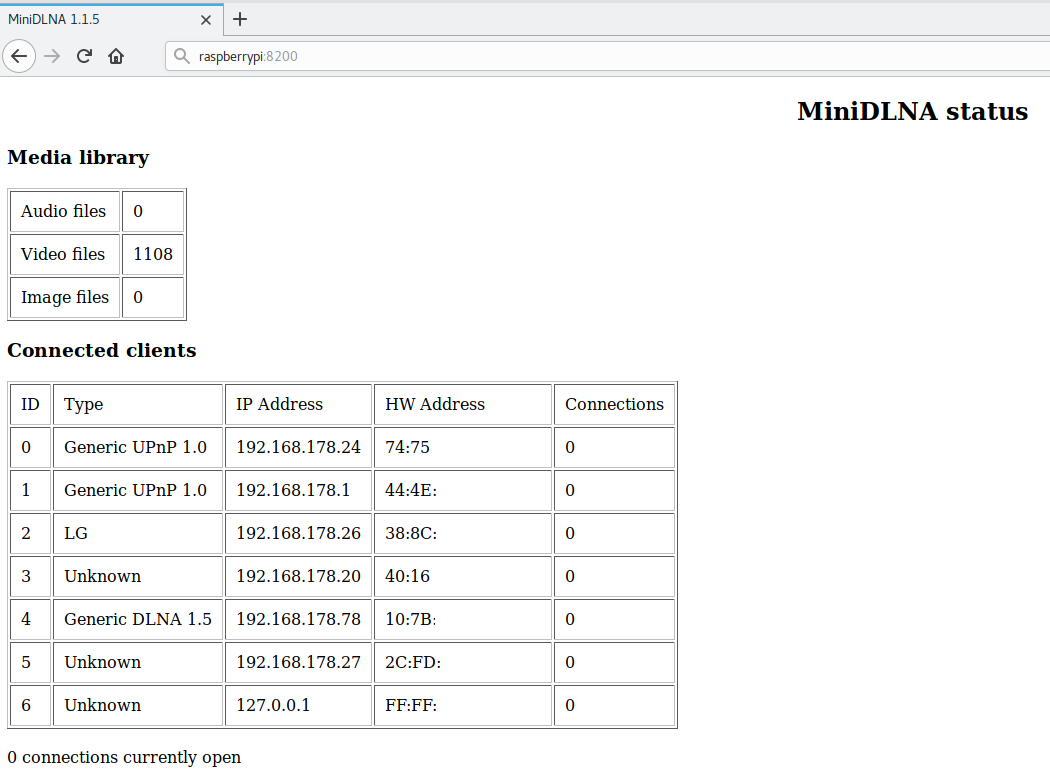Select the Image files label cell
The height and width of the screenshot is (779, 1050).
pyautogui.click(x=64, y=297)
